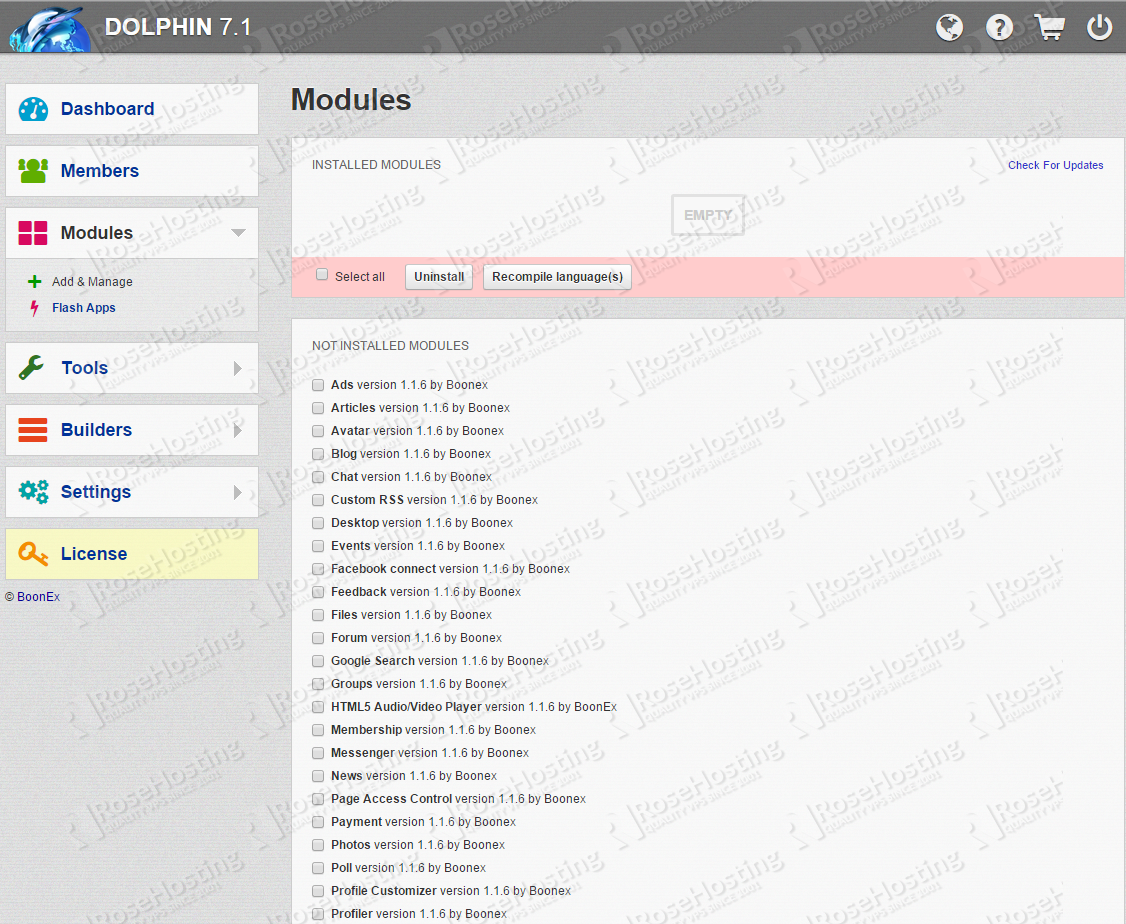This screenshot has width=1126, height=924.
Task: Click the Dolphin logo in the header
Action: coord(48,27)
